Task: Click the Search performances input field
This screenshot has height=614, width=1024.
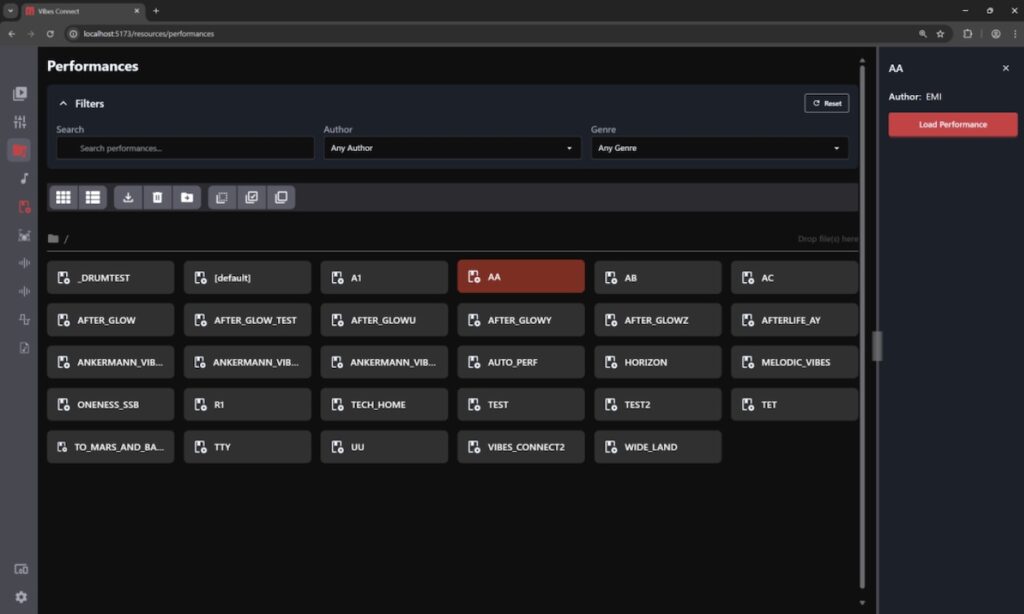Action: (185, 148)
